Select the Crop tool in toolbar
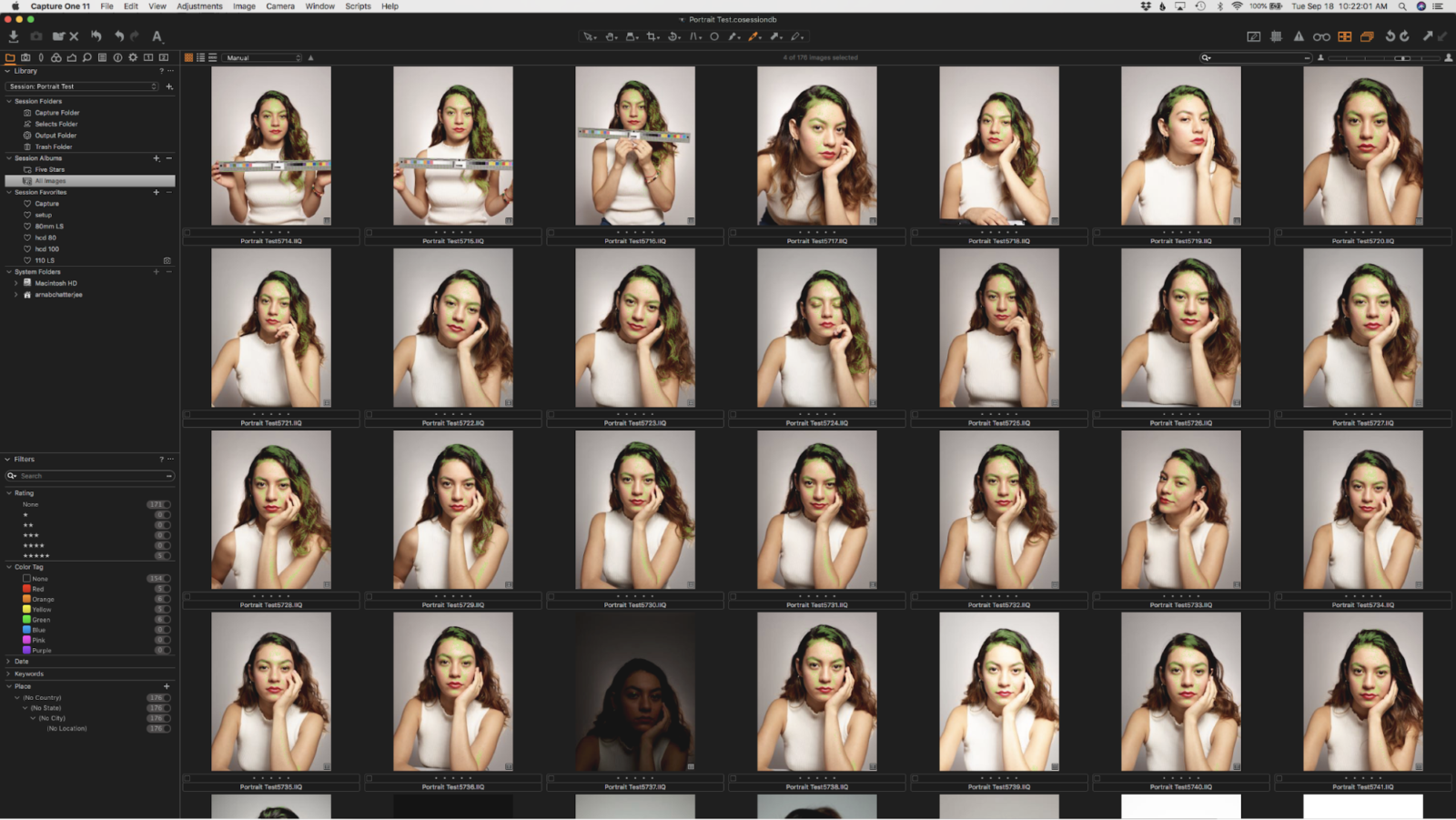The width and height of the screenshot is (1456, 820). coord(652,36)
